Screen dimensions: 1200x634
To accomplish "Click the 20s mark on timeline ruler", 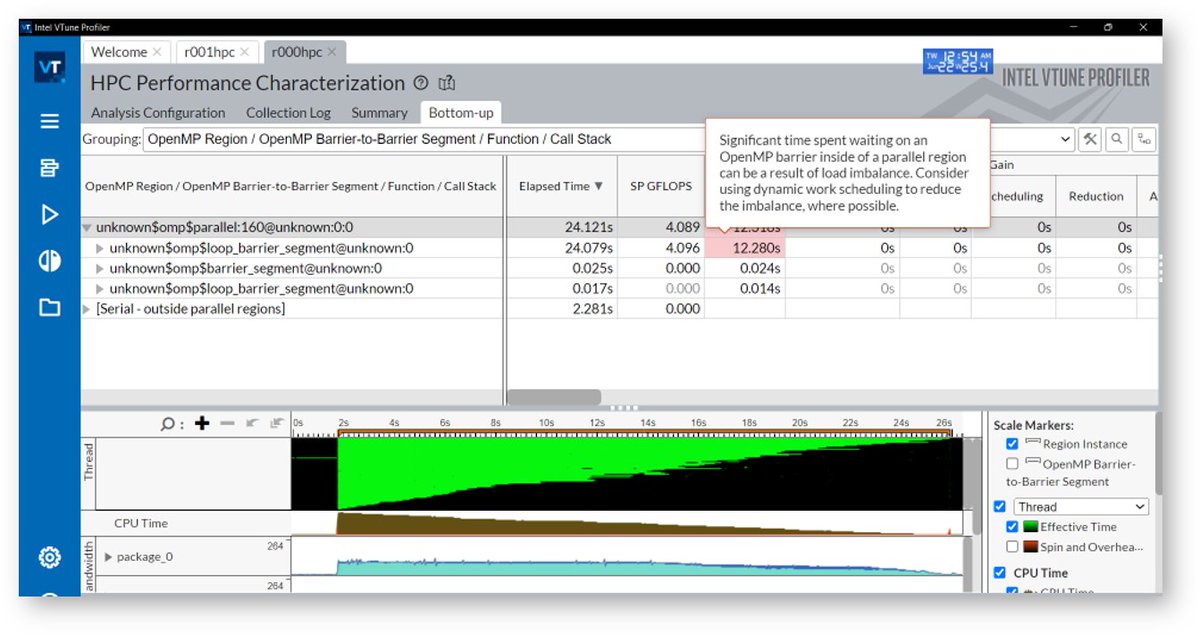I will click(x=800, y=424).
